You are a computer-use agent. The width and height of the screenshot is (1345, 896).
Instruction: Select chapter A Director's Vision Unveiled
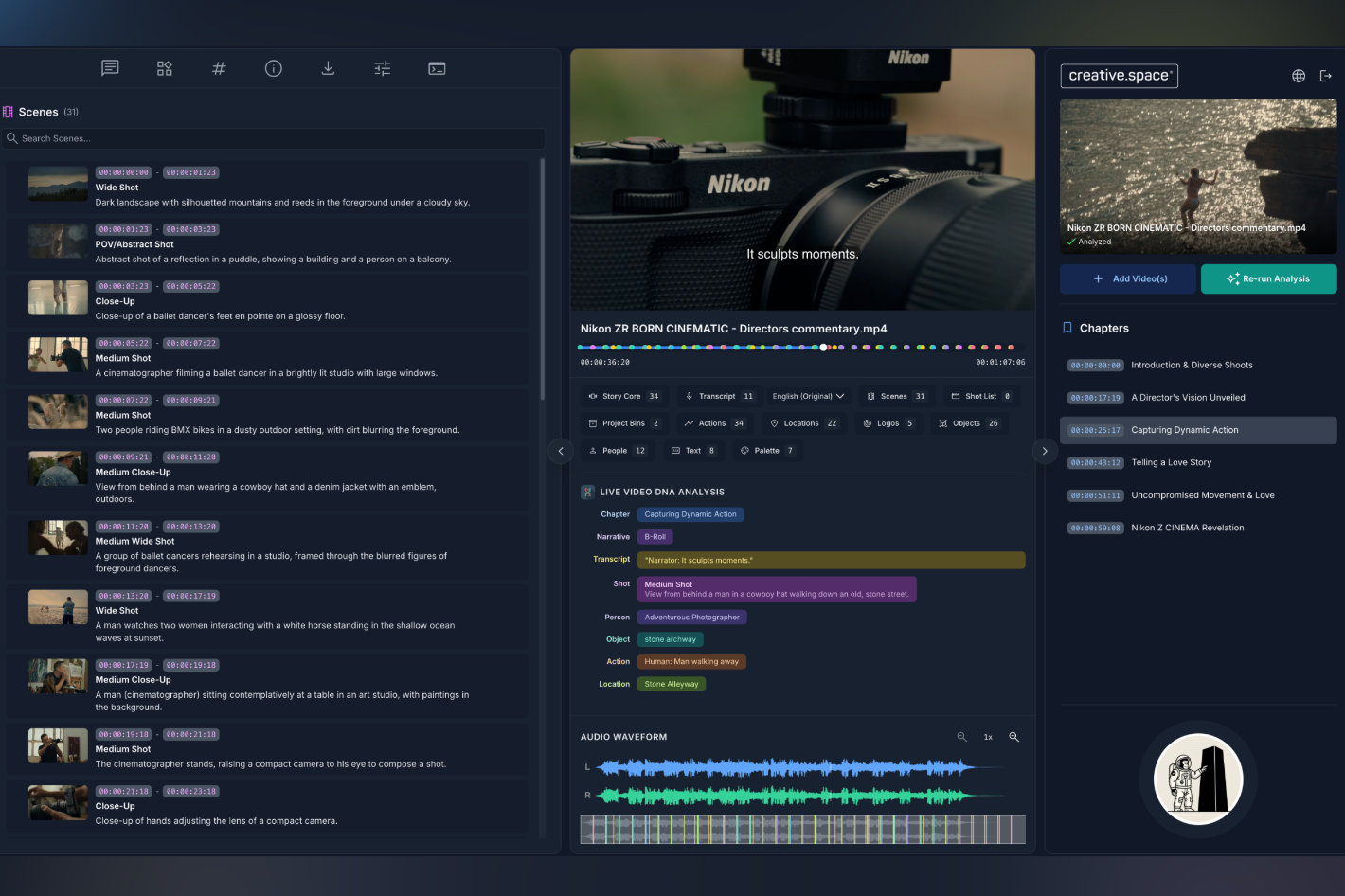(x=1198, y=398)
